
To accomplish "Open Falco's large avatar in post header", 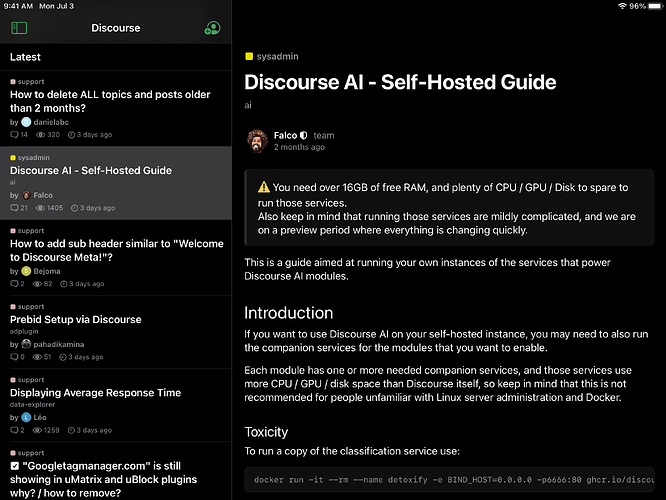I will pos(257,141).
